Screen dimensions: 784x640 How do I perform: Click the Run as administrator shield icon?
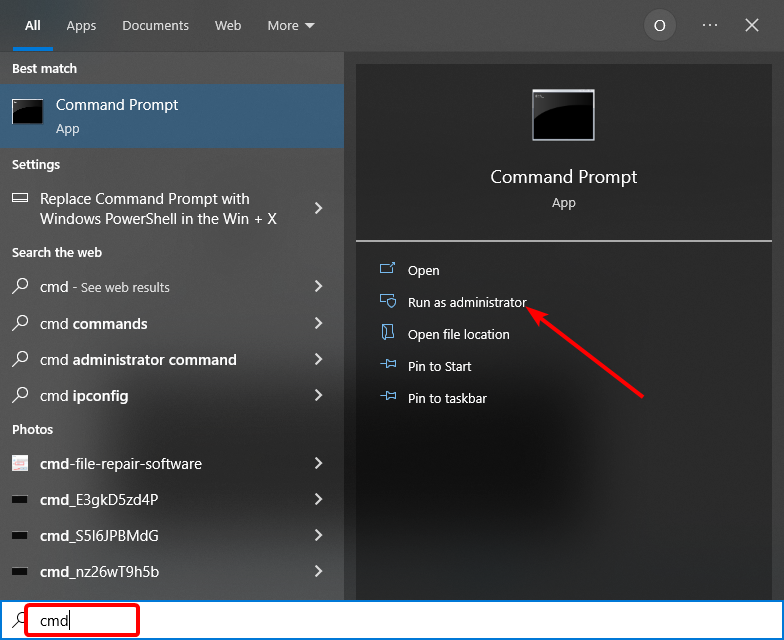(388, 301)
